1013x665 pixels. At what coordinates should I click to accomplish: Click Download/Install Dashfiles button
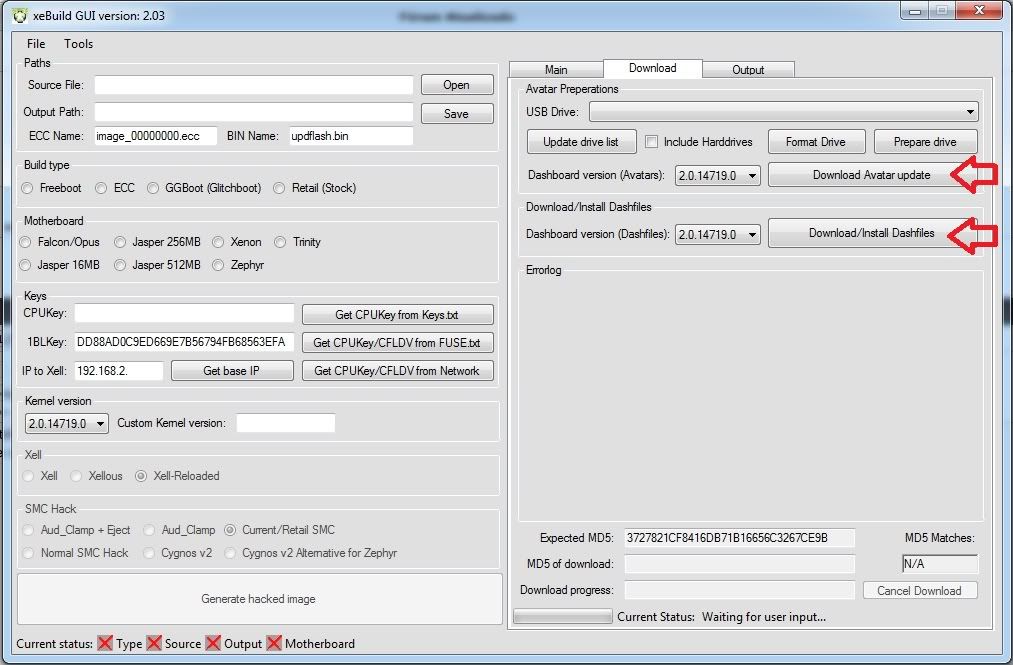pos(872,233)
